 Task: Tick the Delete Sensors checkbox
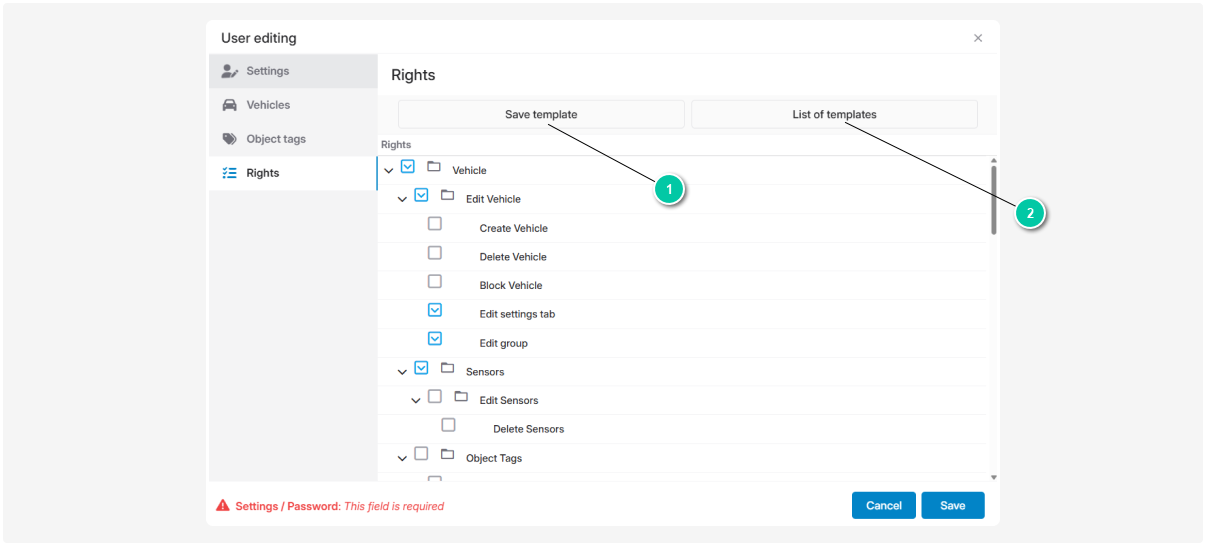(x=448, y=425)
